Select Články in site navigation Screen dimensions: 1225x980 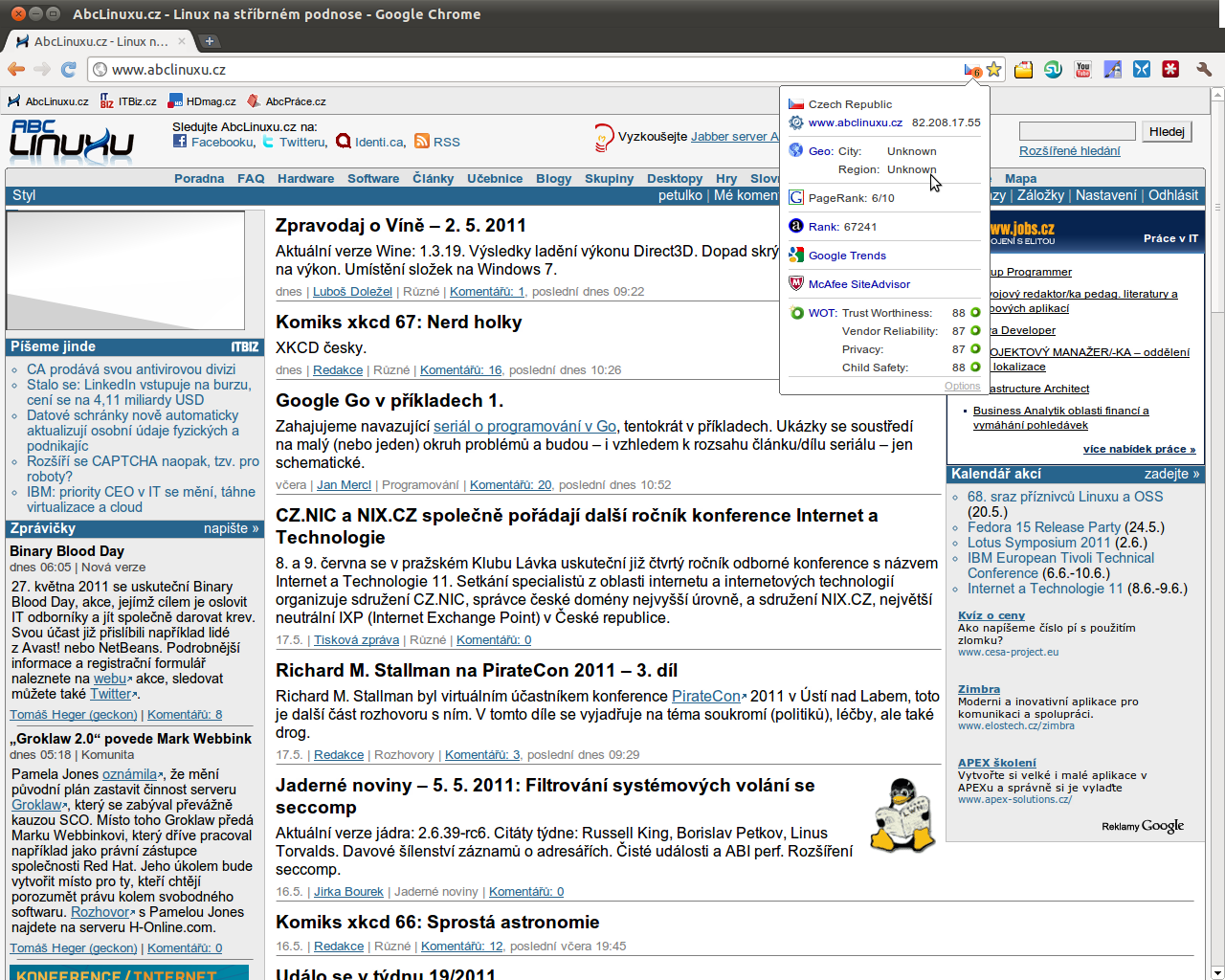(434, 179)
